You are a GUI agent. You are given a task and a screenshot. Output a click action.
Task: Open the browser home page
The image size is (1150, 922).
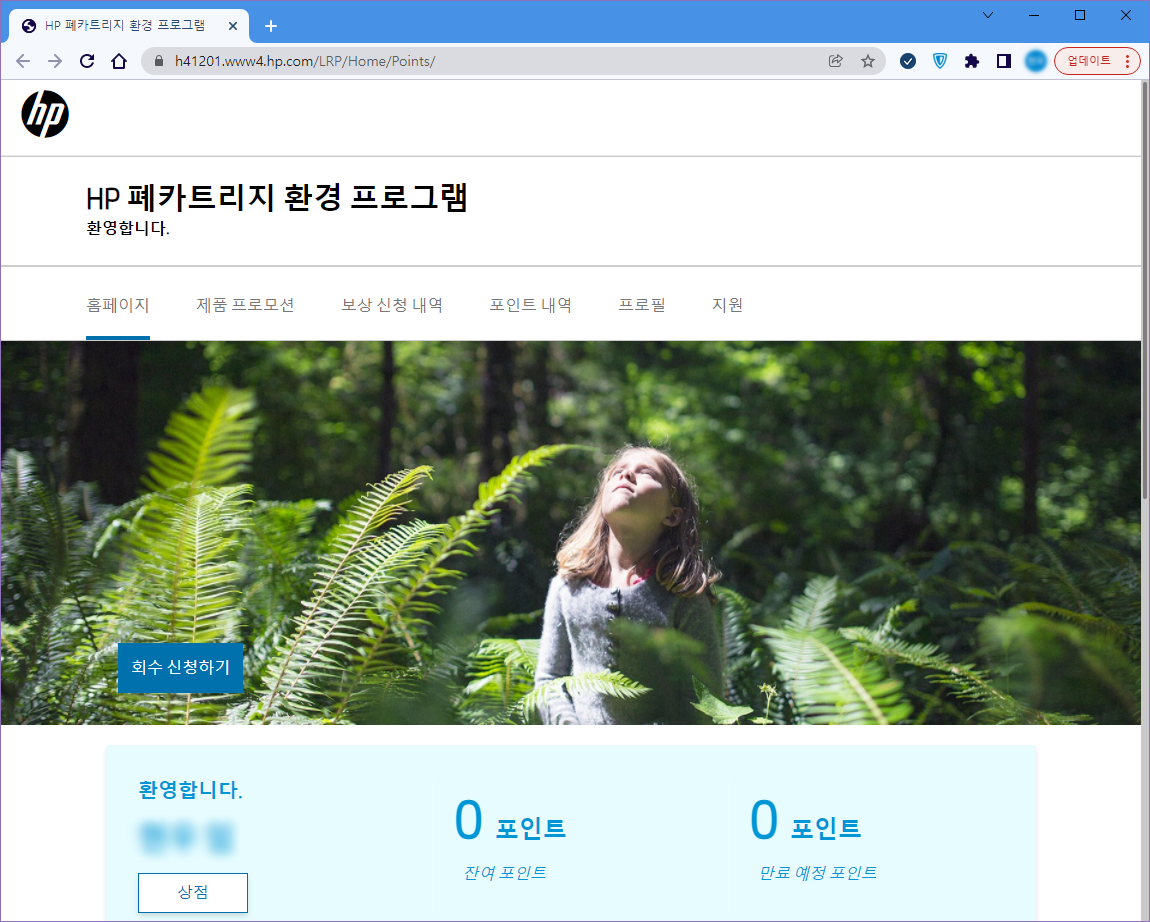[x=119, y=61]
